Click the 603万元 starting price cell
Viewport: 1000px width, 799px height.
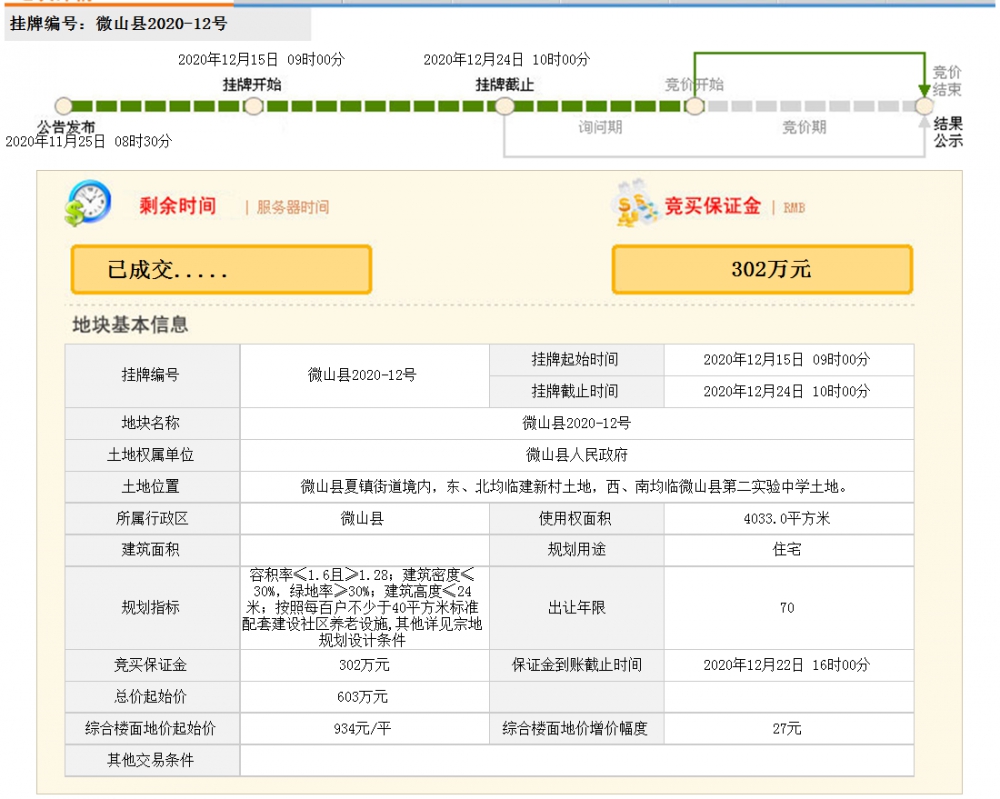(x=364, y=697)
